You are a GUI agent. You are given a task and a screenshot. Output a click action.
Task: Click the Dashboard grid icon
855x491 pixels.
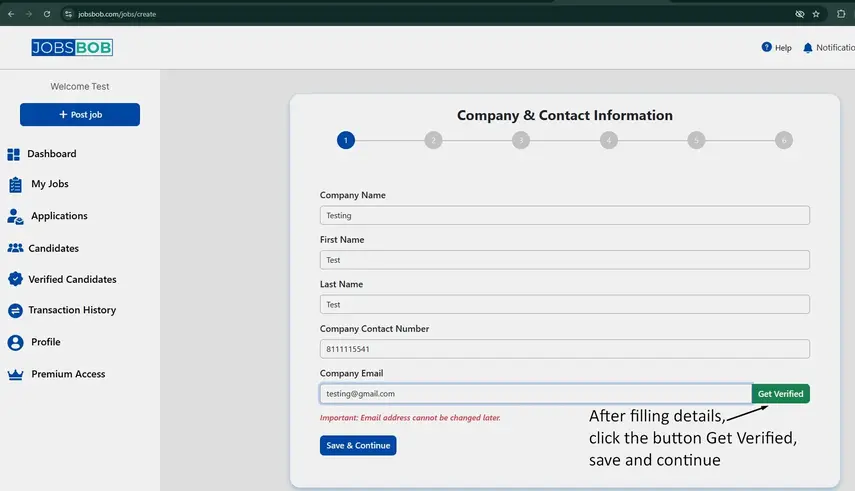click(14, 154)
